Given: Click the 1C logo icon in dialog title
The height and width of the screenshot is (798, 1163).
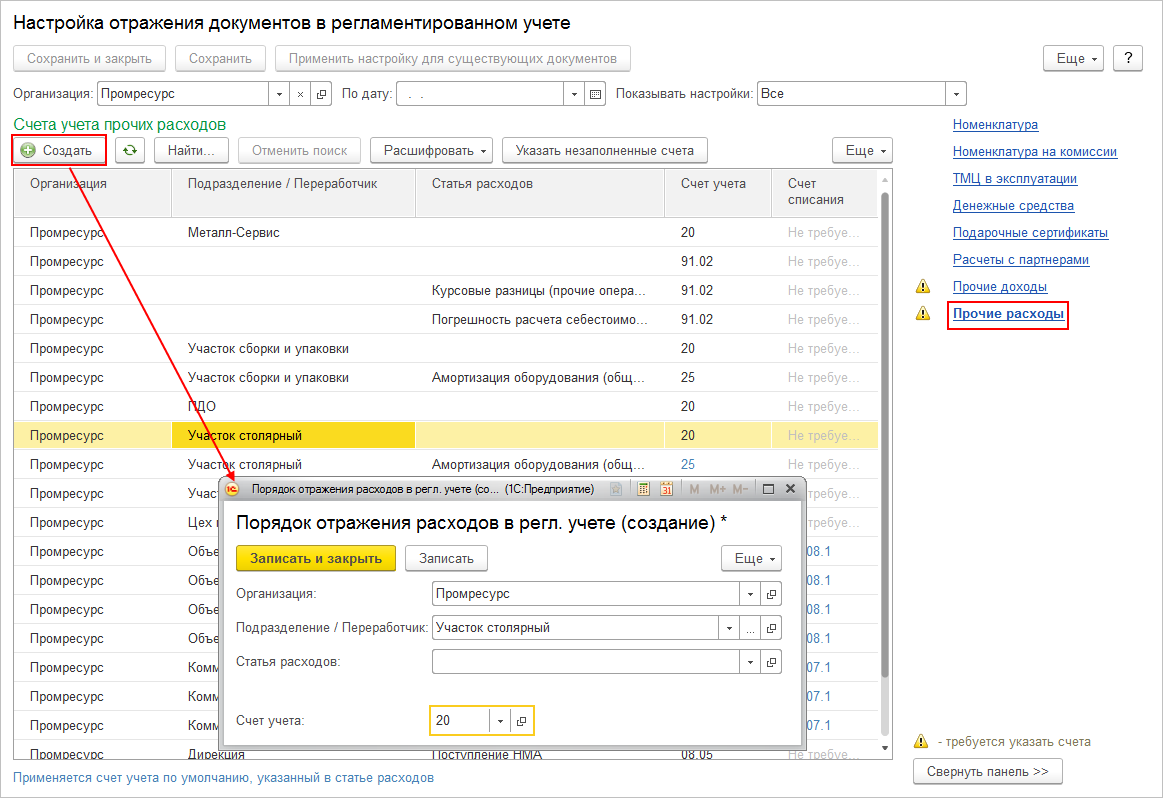Looking at the screenshot, I should click(x=232, y=489).
